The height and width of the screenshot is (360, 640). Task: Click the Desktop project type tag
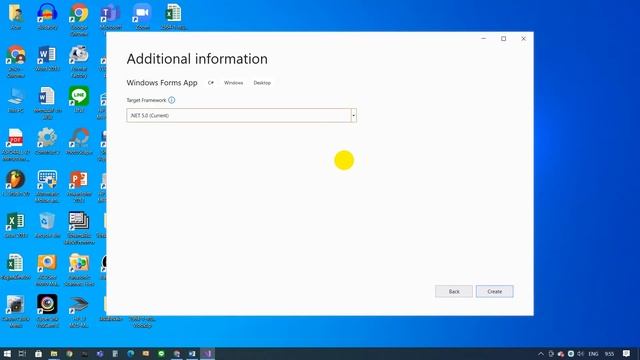tap(262, 83)
